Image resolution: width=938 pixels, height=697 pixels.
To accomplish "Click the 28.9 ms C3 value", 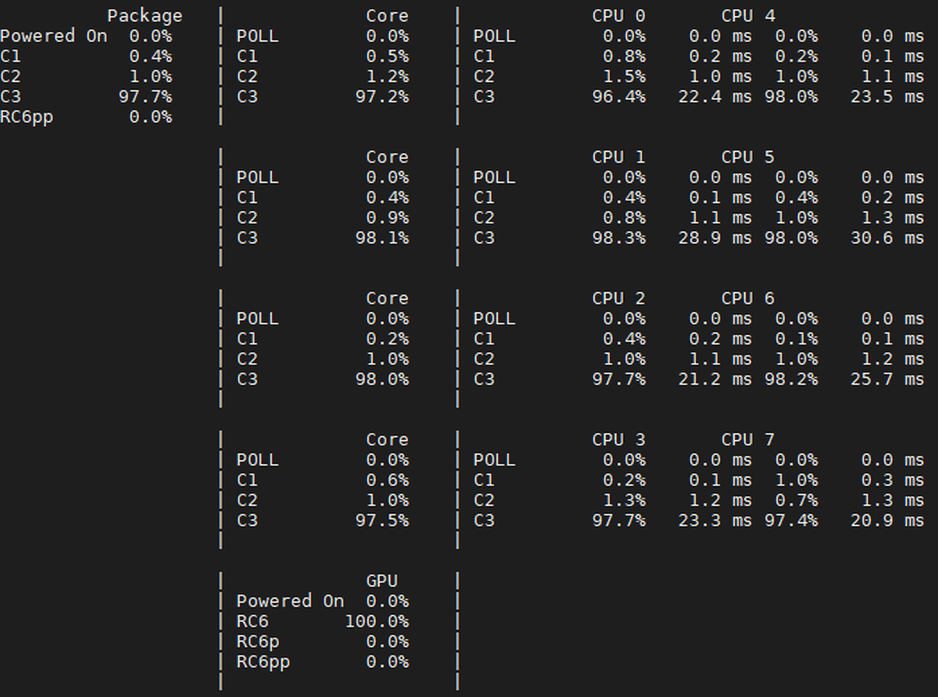I will 720,238.
